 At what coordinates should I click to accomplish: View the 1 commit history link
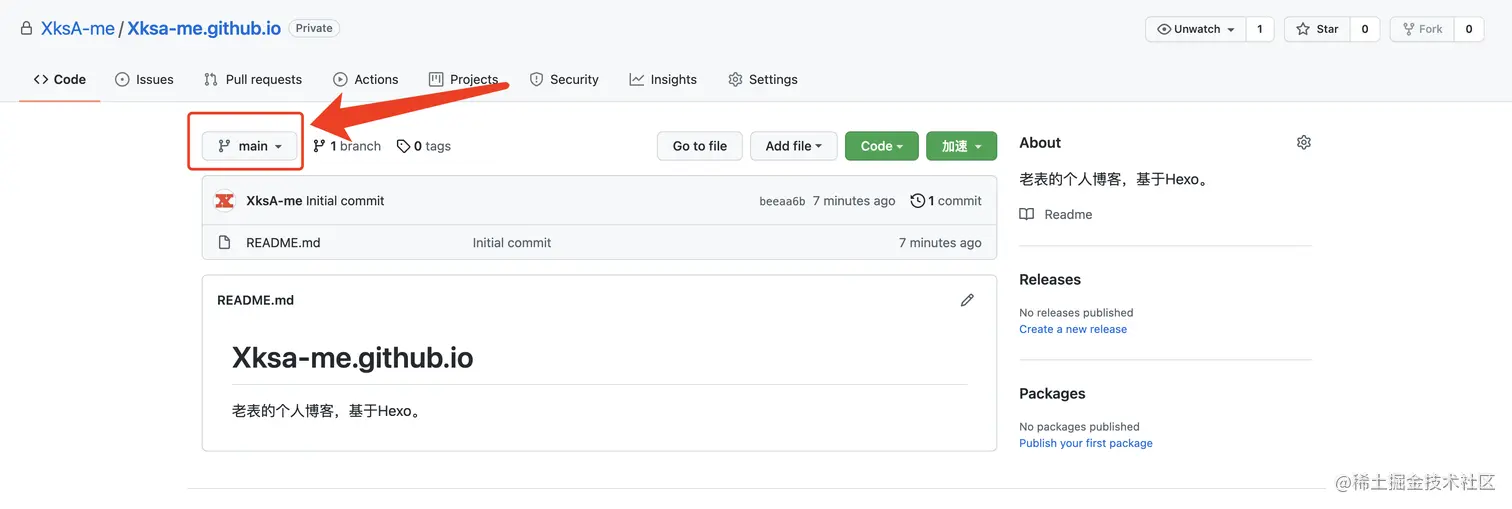click(x=946, y=201)
